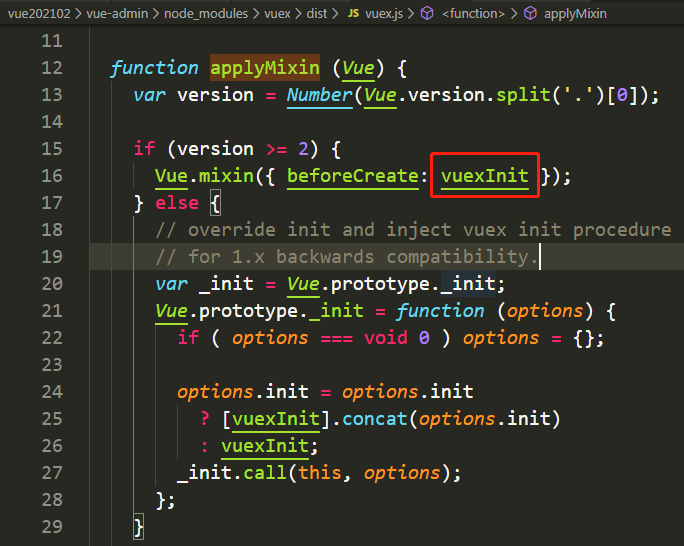Image resolution: width=684 pixels, height=546 pixels.
Task: Click the vue202102 breadcrumb folder
Action: [x=39, y=14]
